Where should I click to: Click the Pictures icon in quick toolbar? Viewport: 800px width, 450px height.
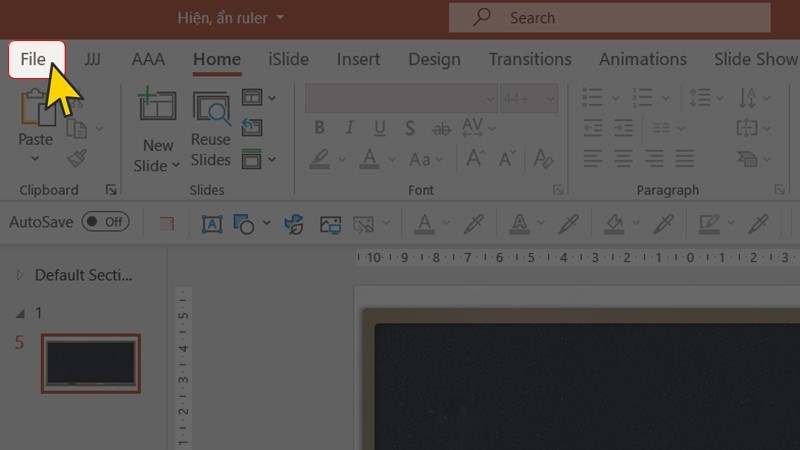(330, 224)
